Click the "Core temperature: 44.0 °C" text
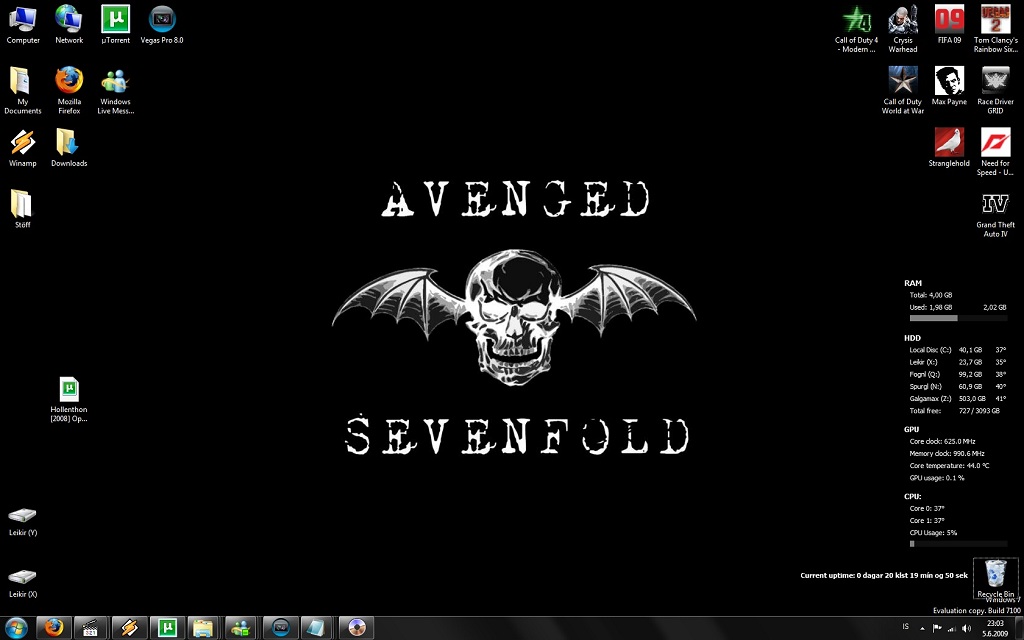Image resolution: width=1024 pixels, height=640 pixels. pos(950,466)
